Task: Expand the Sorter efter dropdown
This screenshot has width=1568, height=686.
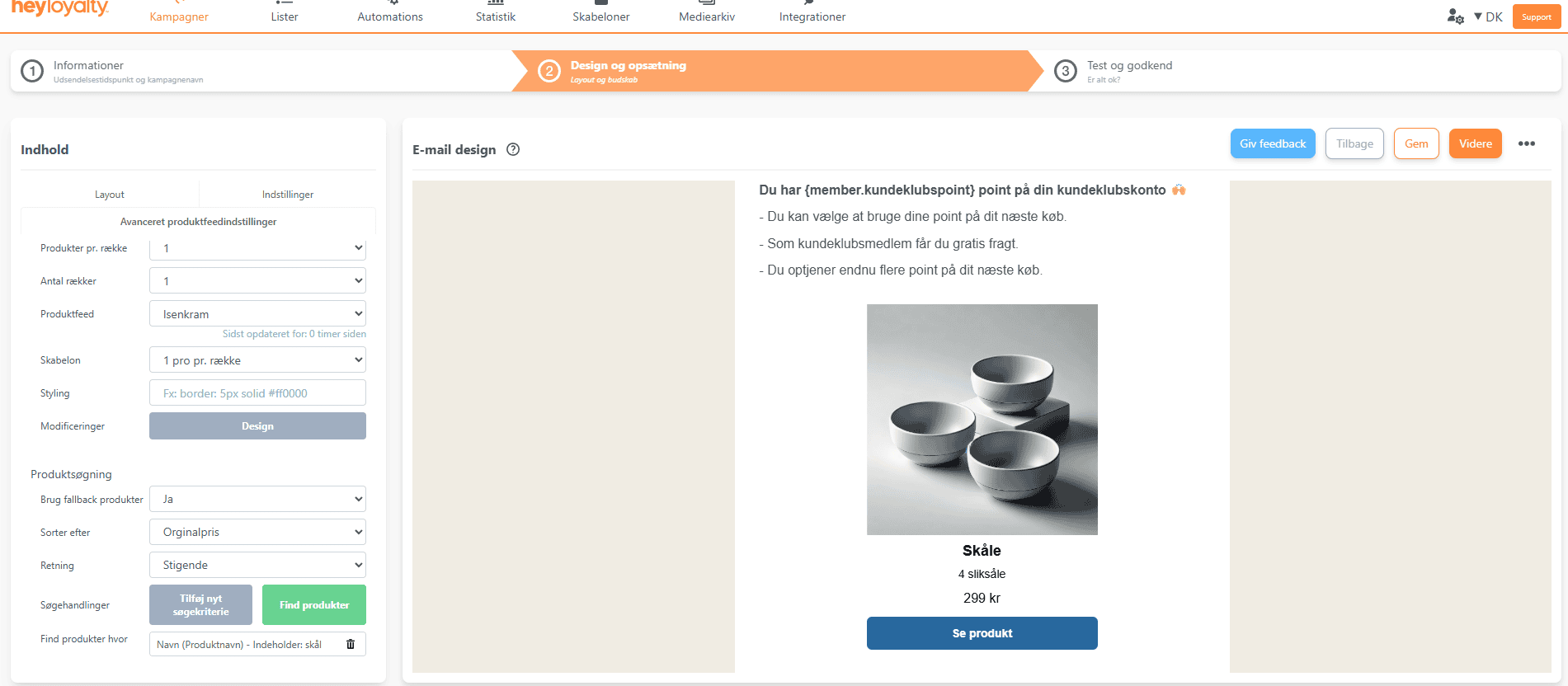Action: tap(257, 532)
